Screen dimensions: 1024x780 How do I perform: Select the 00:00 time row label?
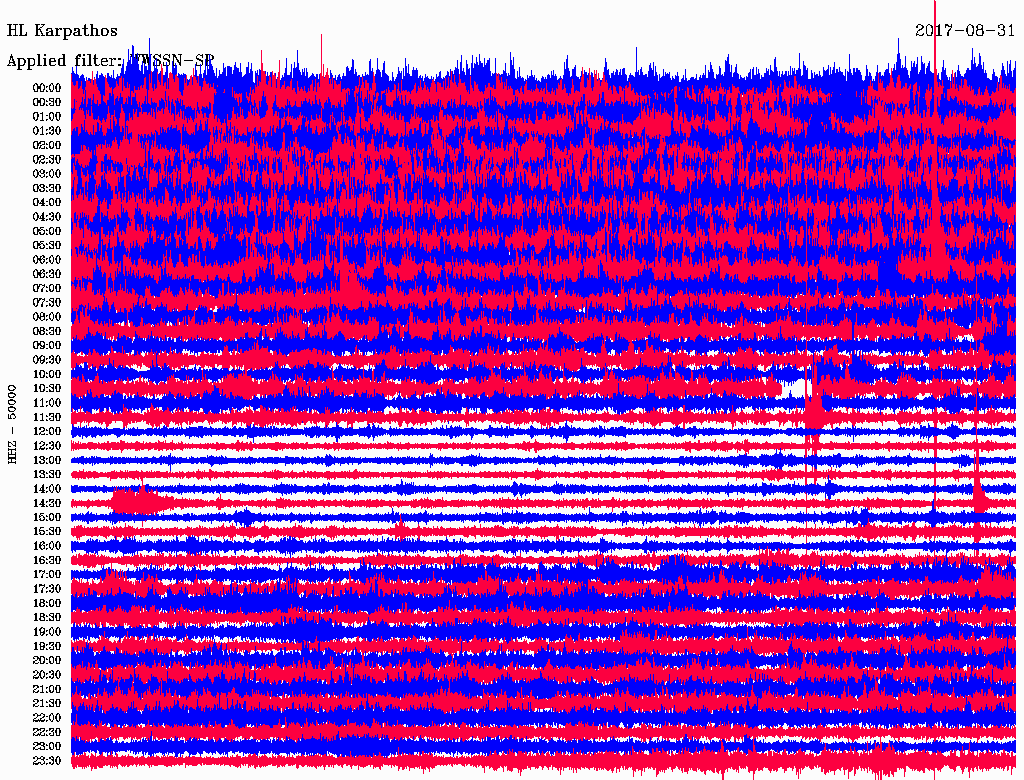click(47, 88)
